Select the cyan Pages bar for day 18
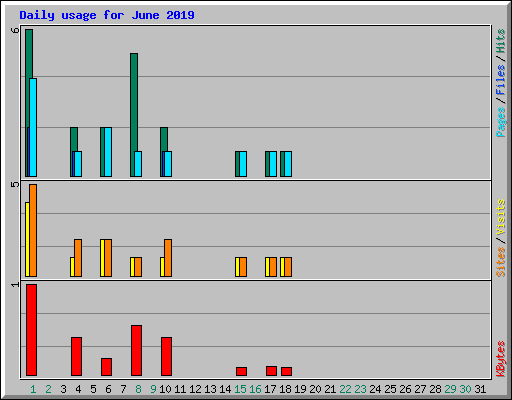Image resolution: width=512 pixels, height=400 pixels. point(288,164)
